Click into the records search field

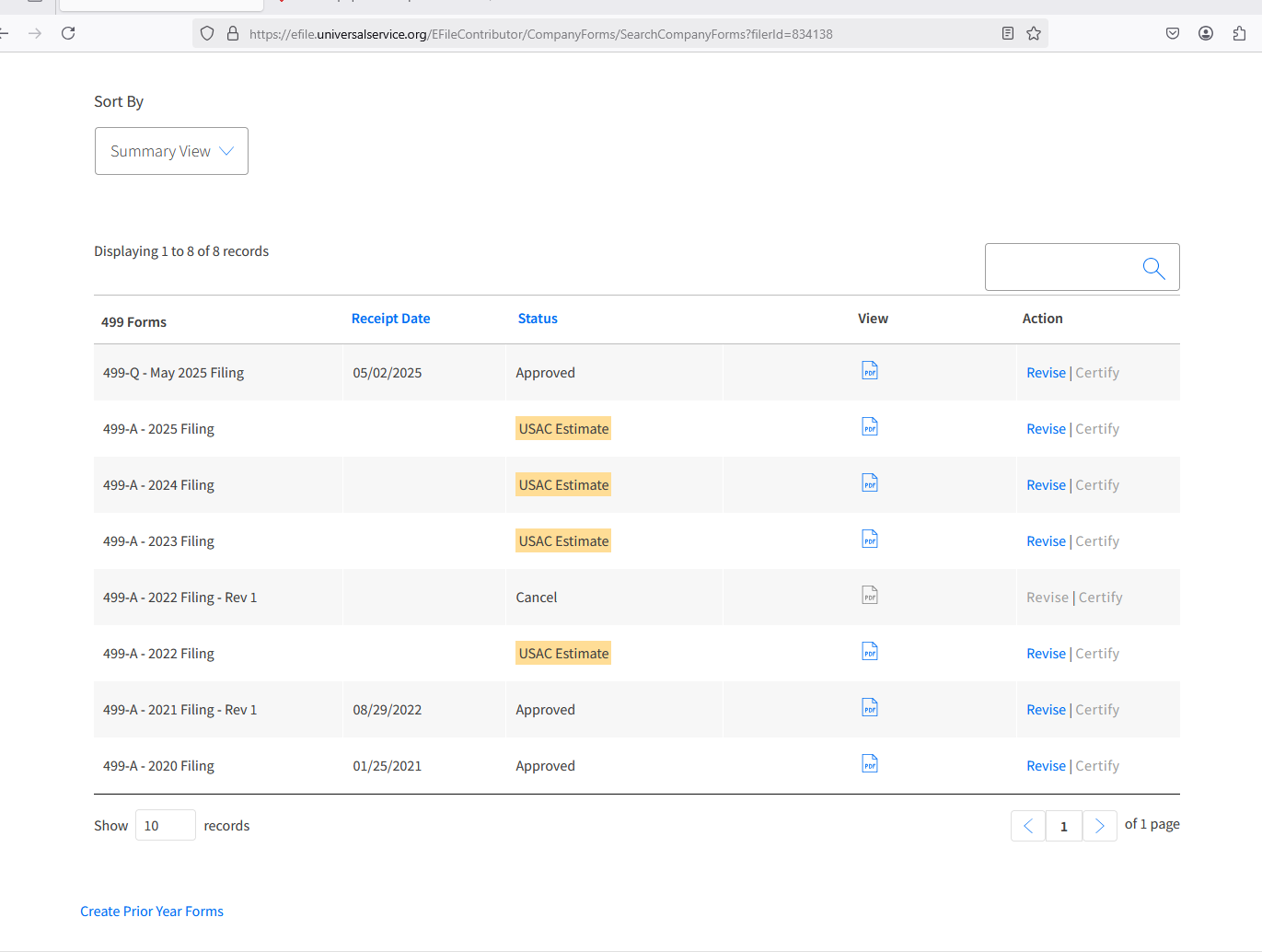1060,268
